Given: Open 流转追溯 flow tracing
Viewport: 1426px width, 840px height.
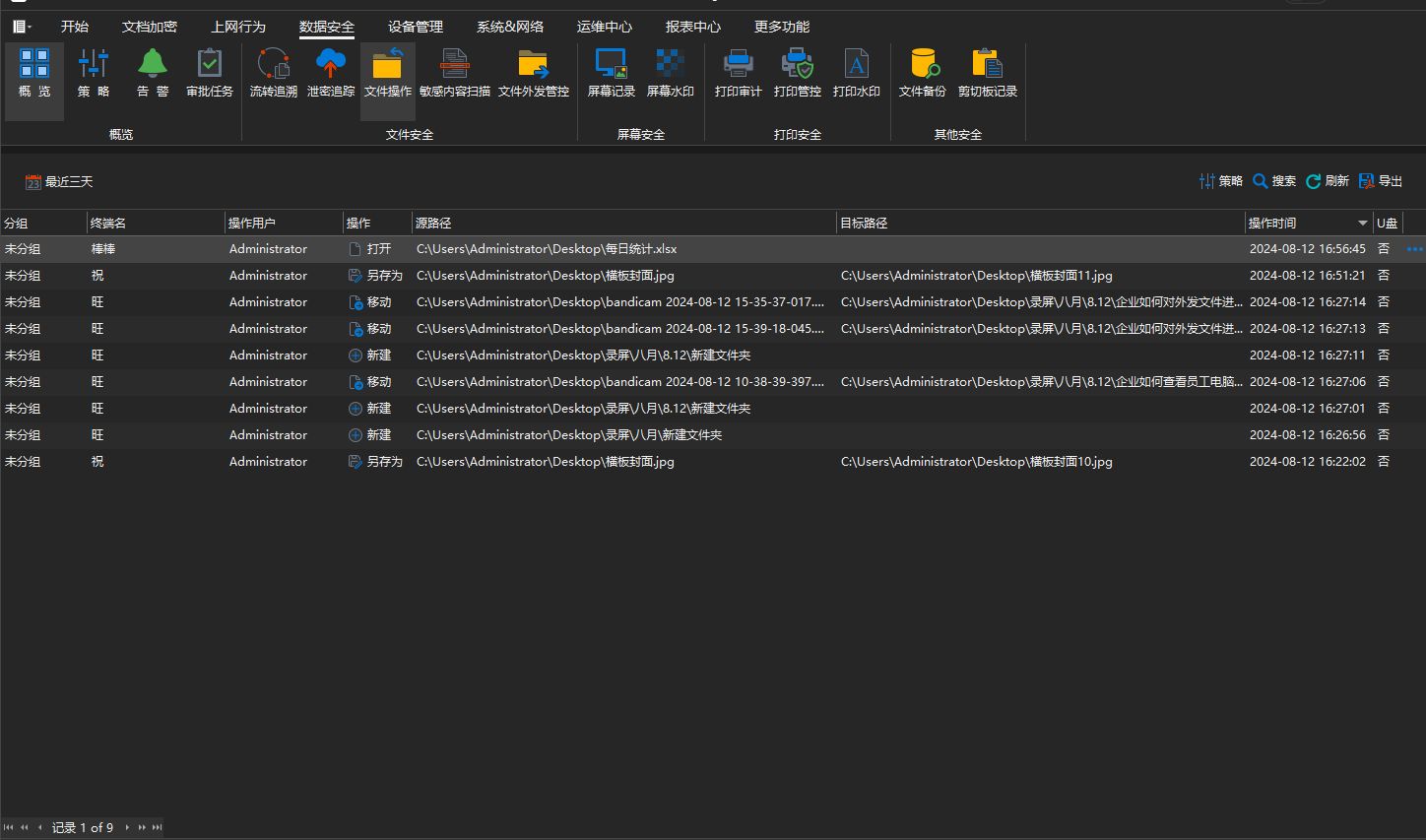Looking at the screenshot, I should tap(274, 74).
